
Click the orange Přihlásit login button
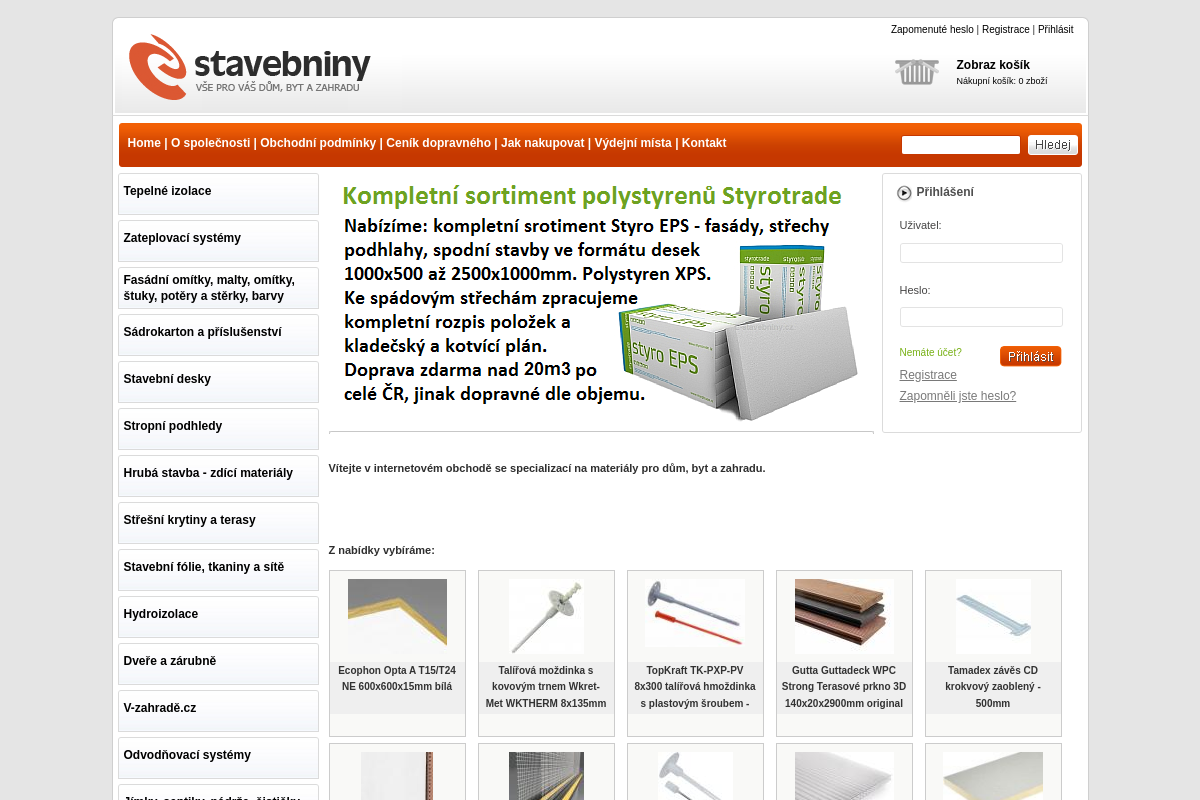(x=1030, y=356)
